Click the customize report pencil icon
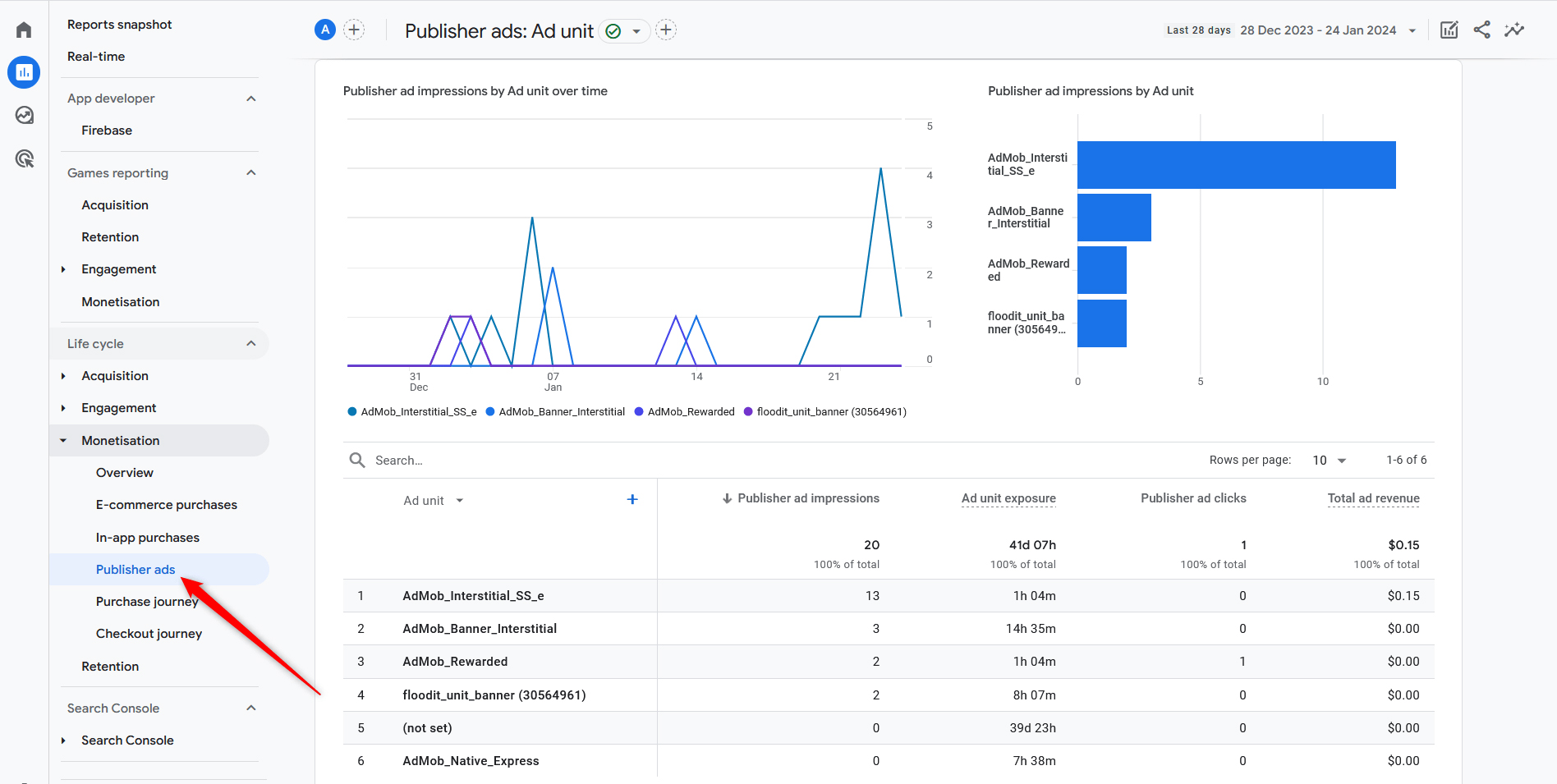The height and width of the screenshot is (784, 1557). 1449,30
